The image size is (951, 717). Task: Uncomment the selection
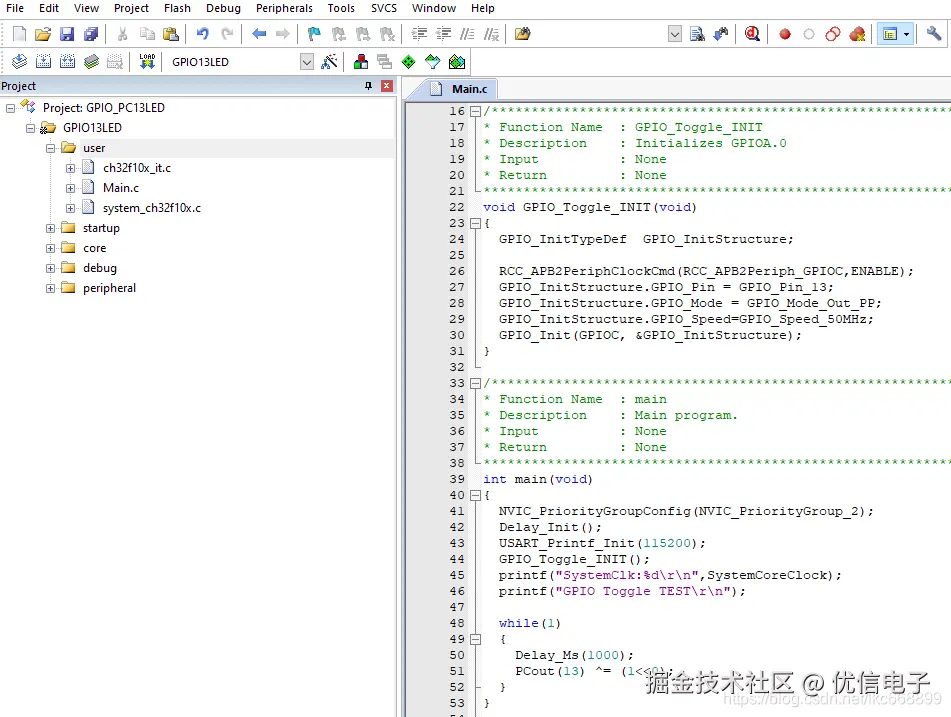coord(491,34)
